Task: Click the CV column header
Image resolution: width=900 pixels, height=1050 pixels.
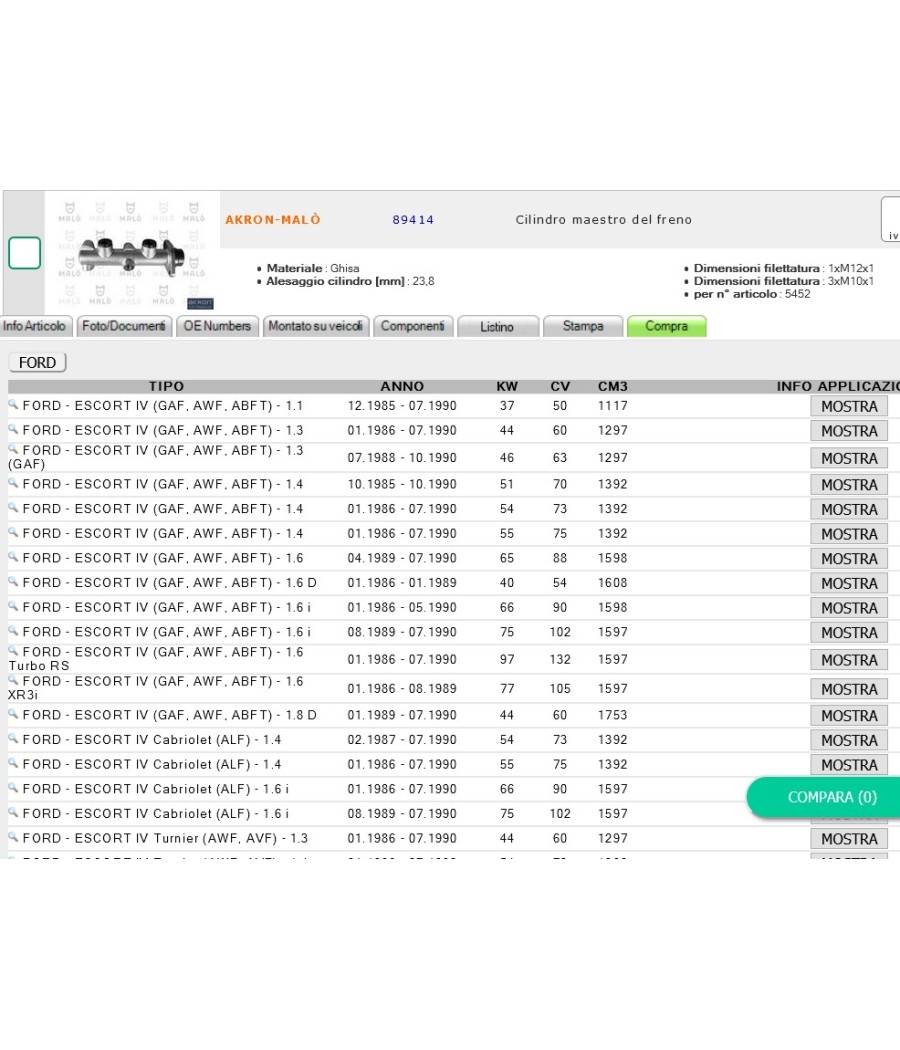Action: pyautogui.click(x=560, y=386)
